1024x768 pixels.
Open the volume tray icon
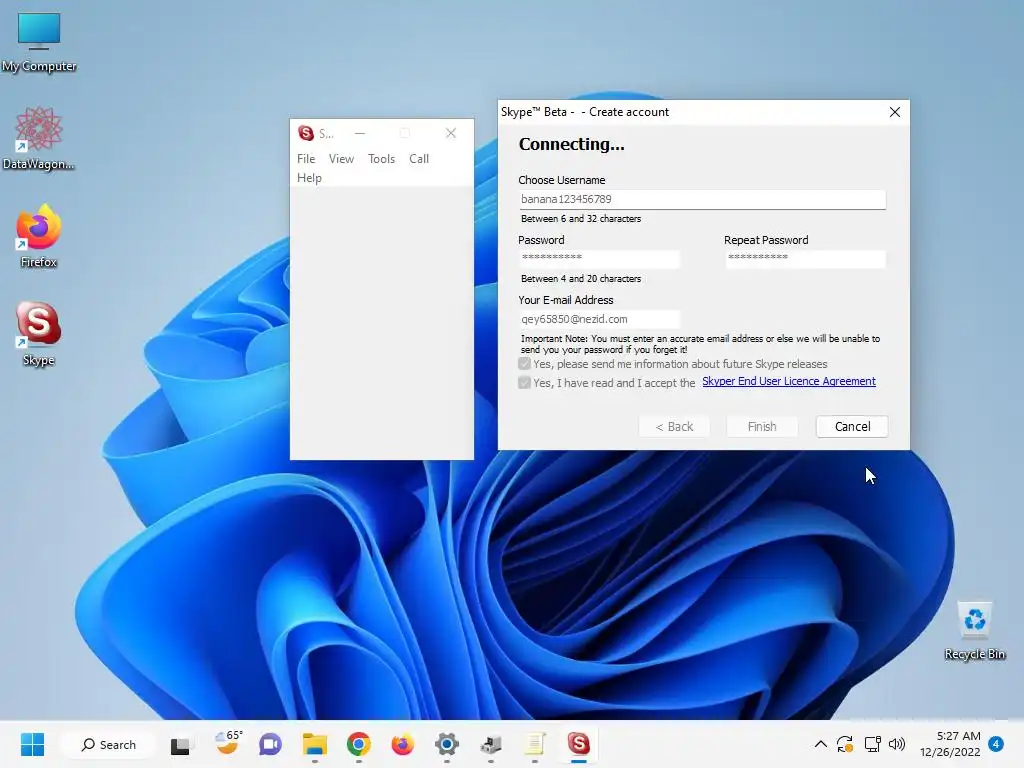point(897,744)
